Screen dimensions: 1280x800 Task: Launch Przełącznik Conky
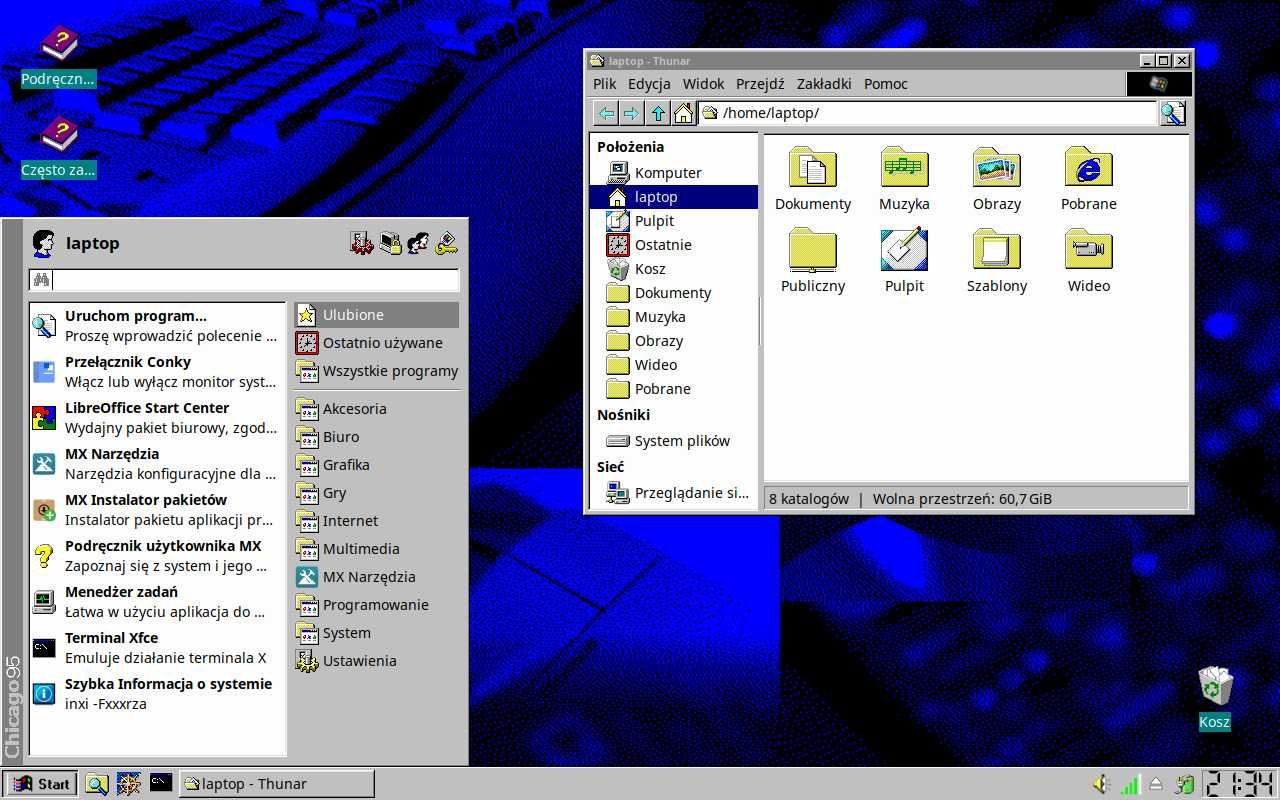coord(157,372)
